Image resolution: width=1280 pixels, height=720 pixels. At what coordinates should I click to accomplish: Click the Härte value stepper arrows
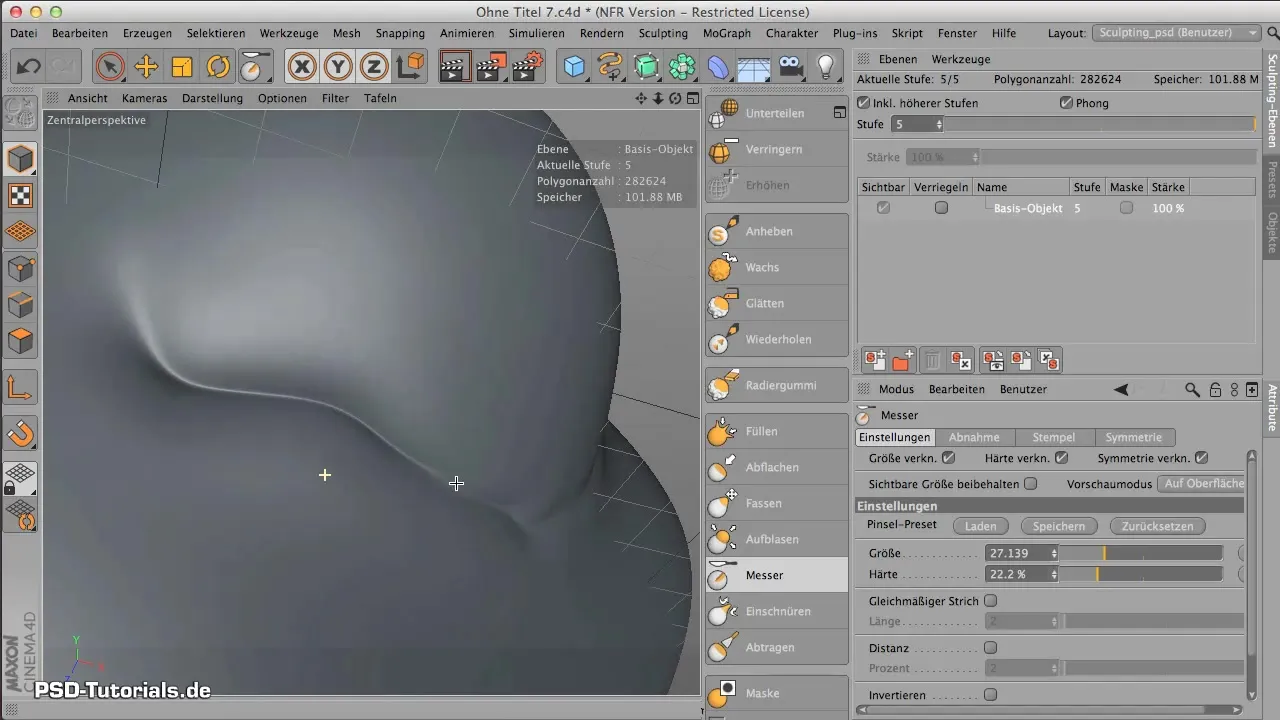click(1054, 575)
